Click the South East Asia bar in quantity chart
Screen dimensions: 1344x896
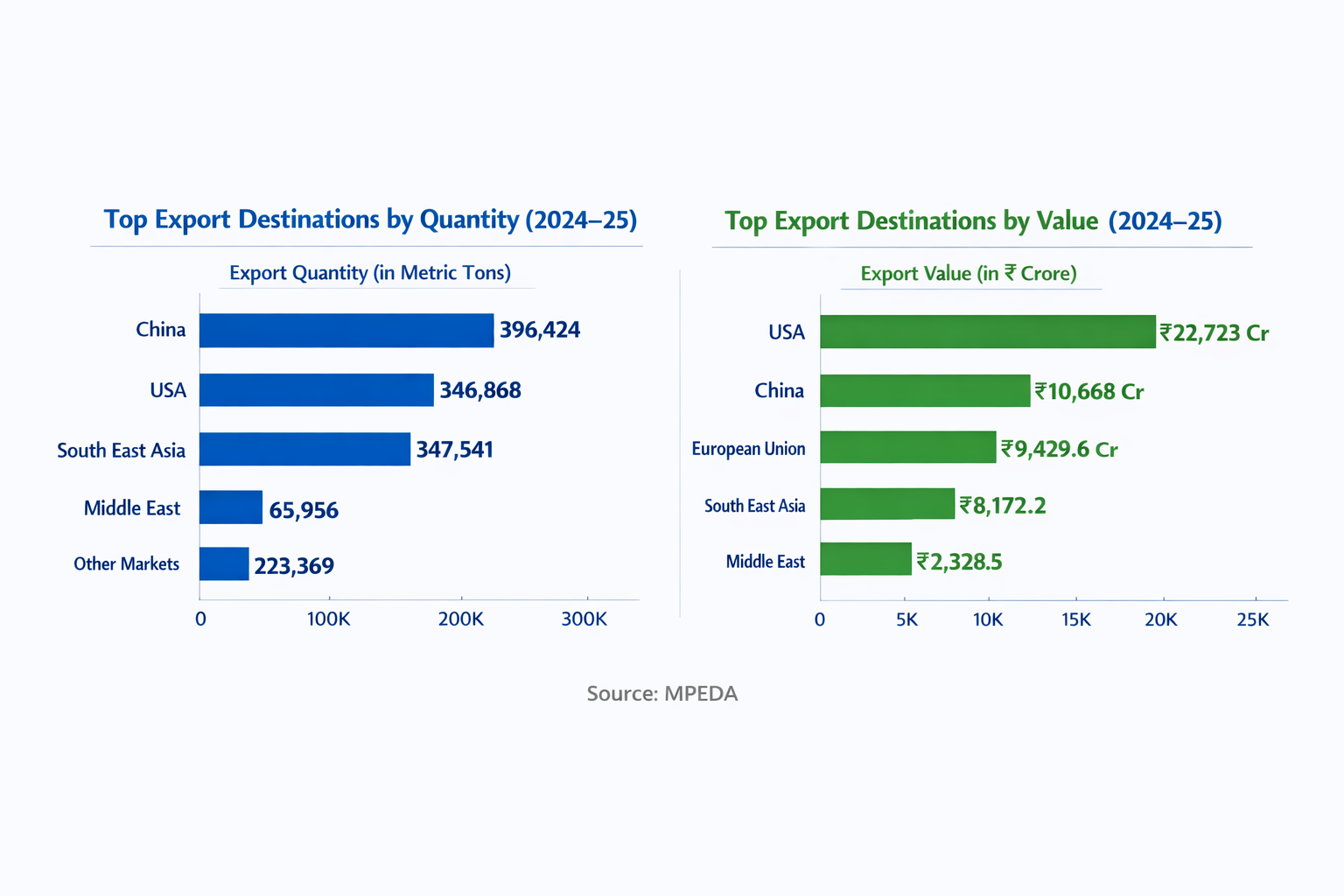[302, 450]
